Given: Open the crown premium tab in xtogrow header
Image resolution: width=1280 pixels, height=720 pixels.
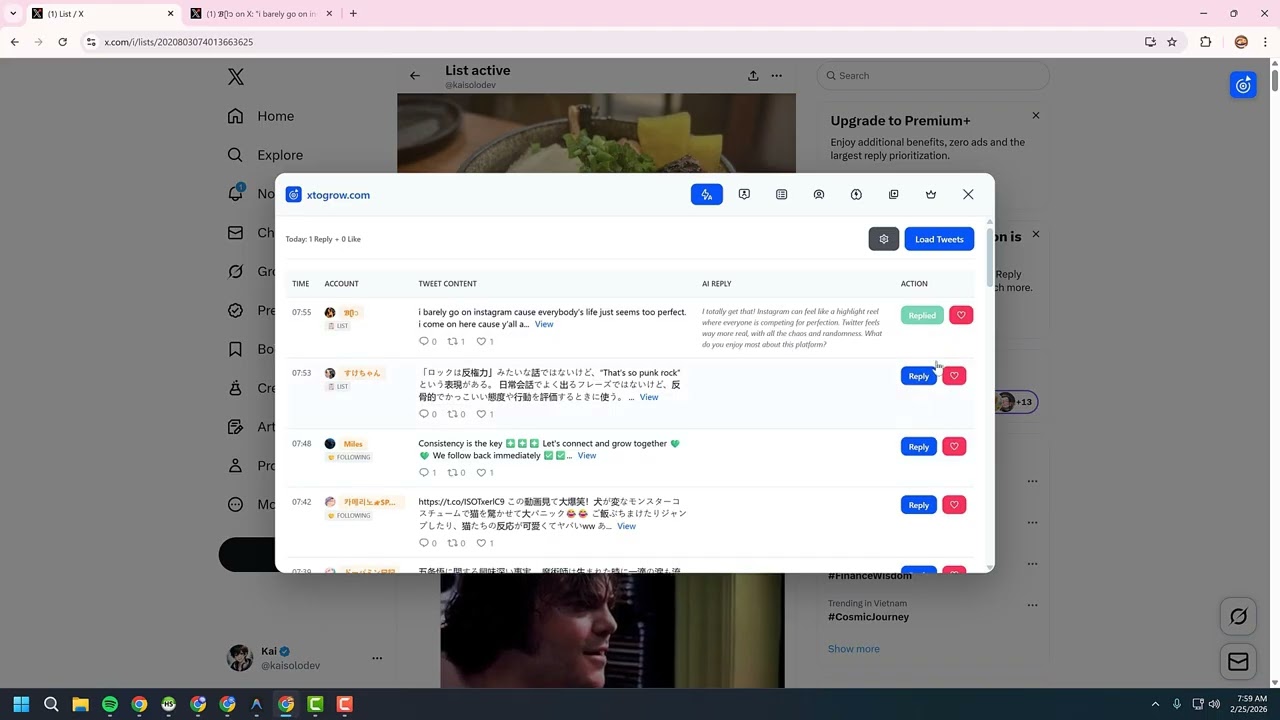Looking at the screenshot, I should [x=931, y=195].
